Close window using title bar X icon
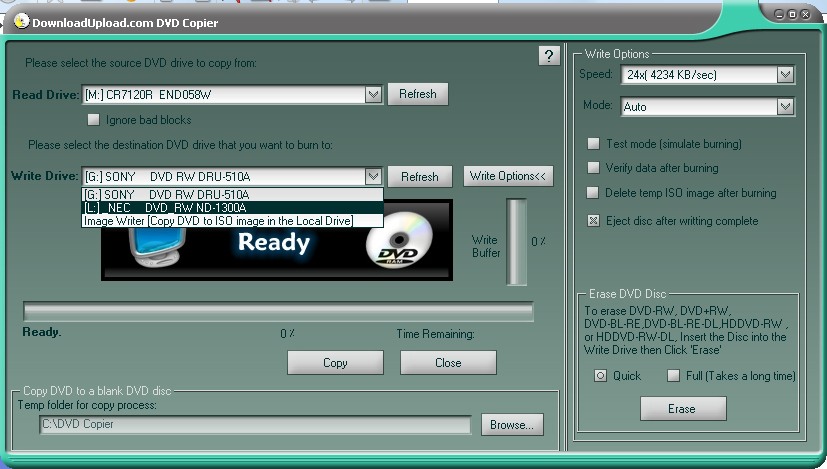 805,14
